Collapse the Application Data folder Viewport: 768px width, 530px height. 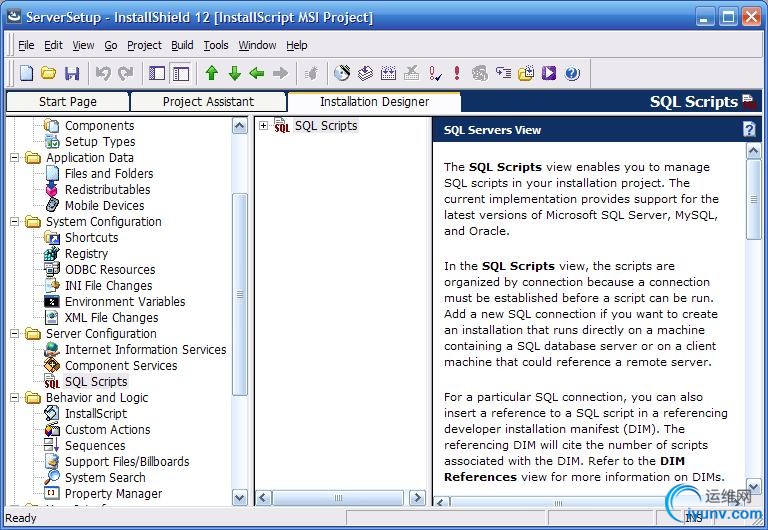tap(15, 158)
